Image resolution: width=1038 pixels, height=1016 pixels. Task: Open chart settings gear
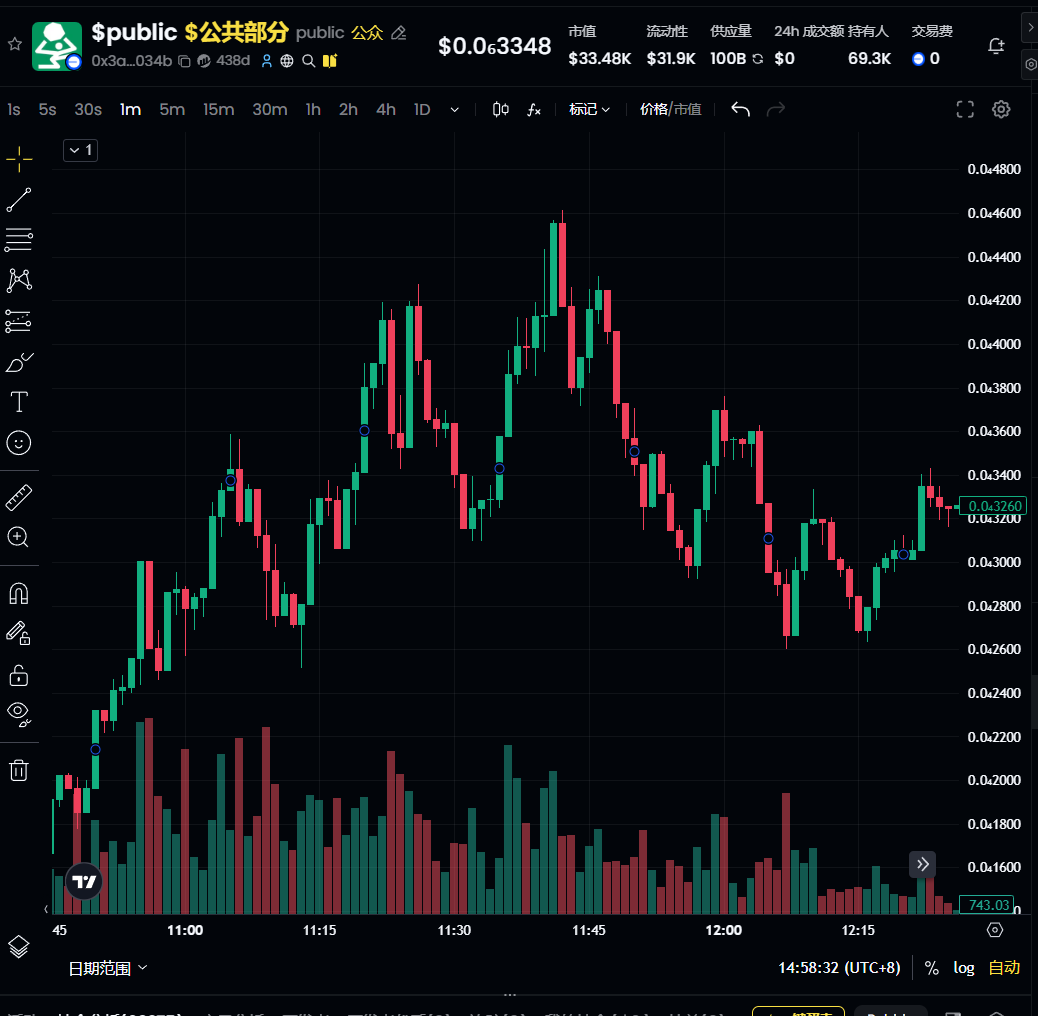(1001, 109)
